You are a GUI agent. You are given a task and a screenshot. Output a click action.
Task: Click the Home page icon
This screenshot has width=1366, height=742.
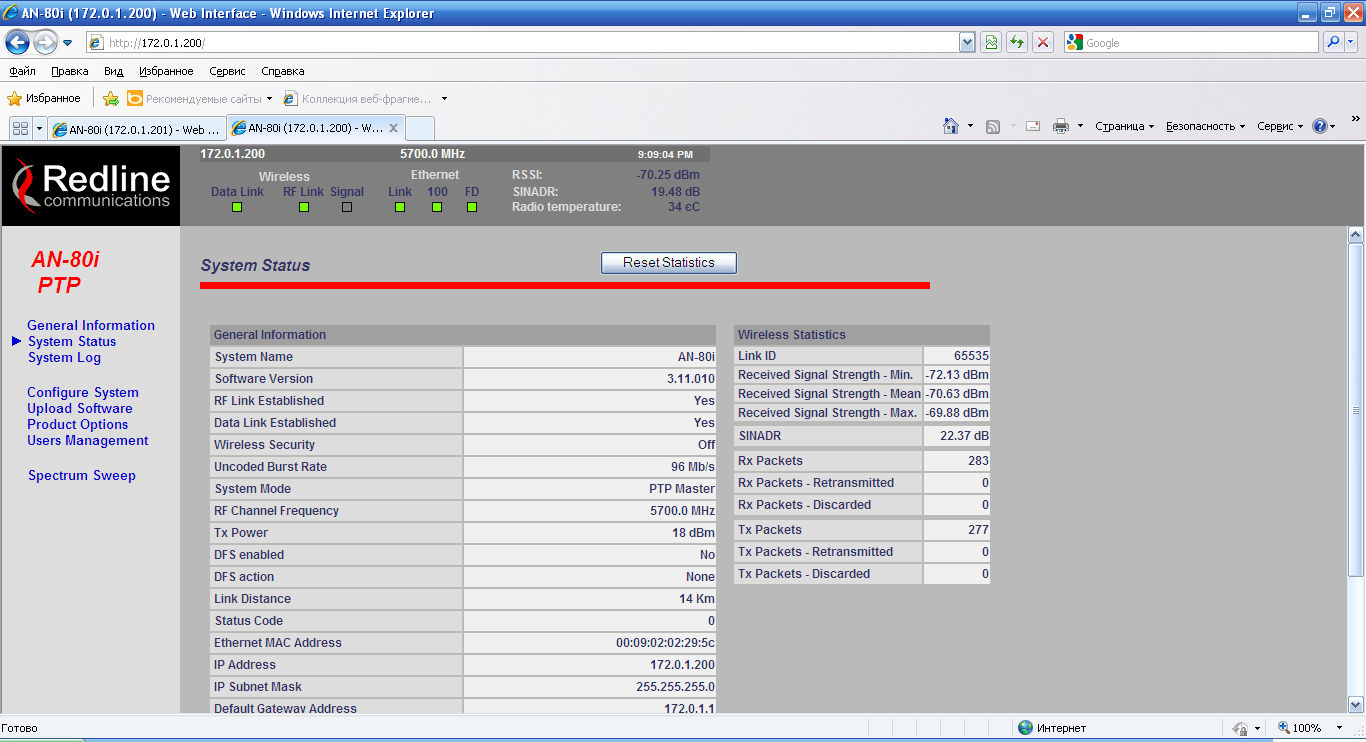point(951,126)
